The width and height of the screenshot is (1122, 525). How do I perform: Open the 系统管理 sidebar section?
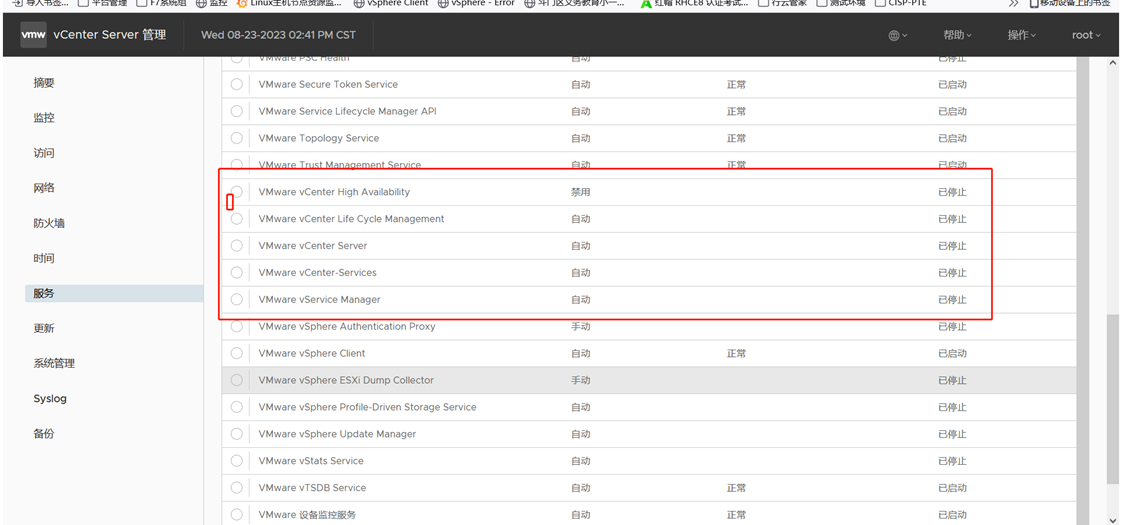pos(54,363)
